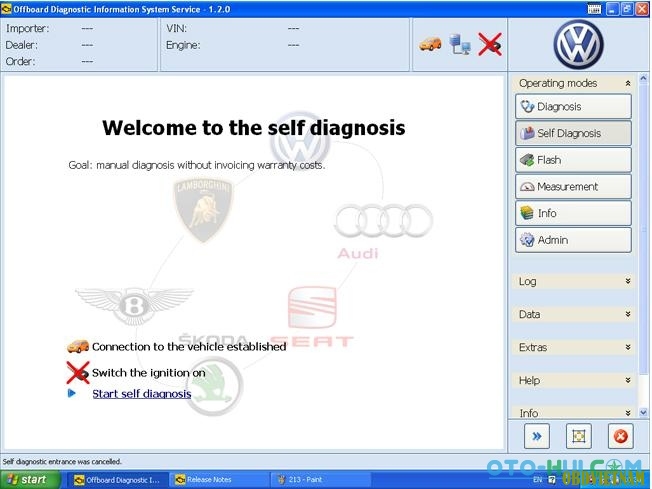
Task: Click the double-arrow forward button at bottom right
Action: [x=537, y=436]
